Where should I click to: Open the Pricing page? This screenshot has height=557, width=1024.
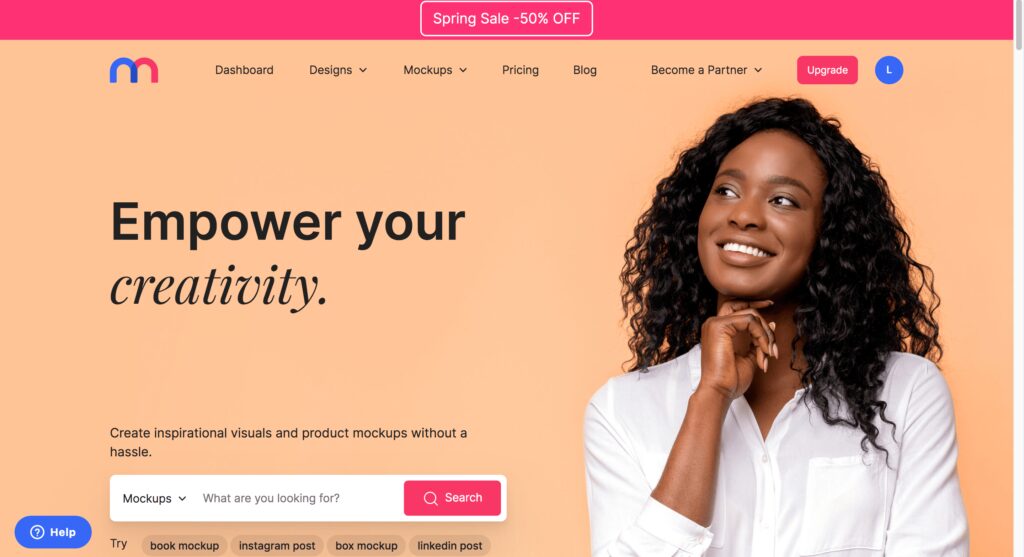tap(520, 70)
